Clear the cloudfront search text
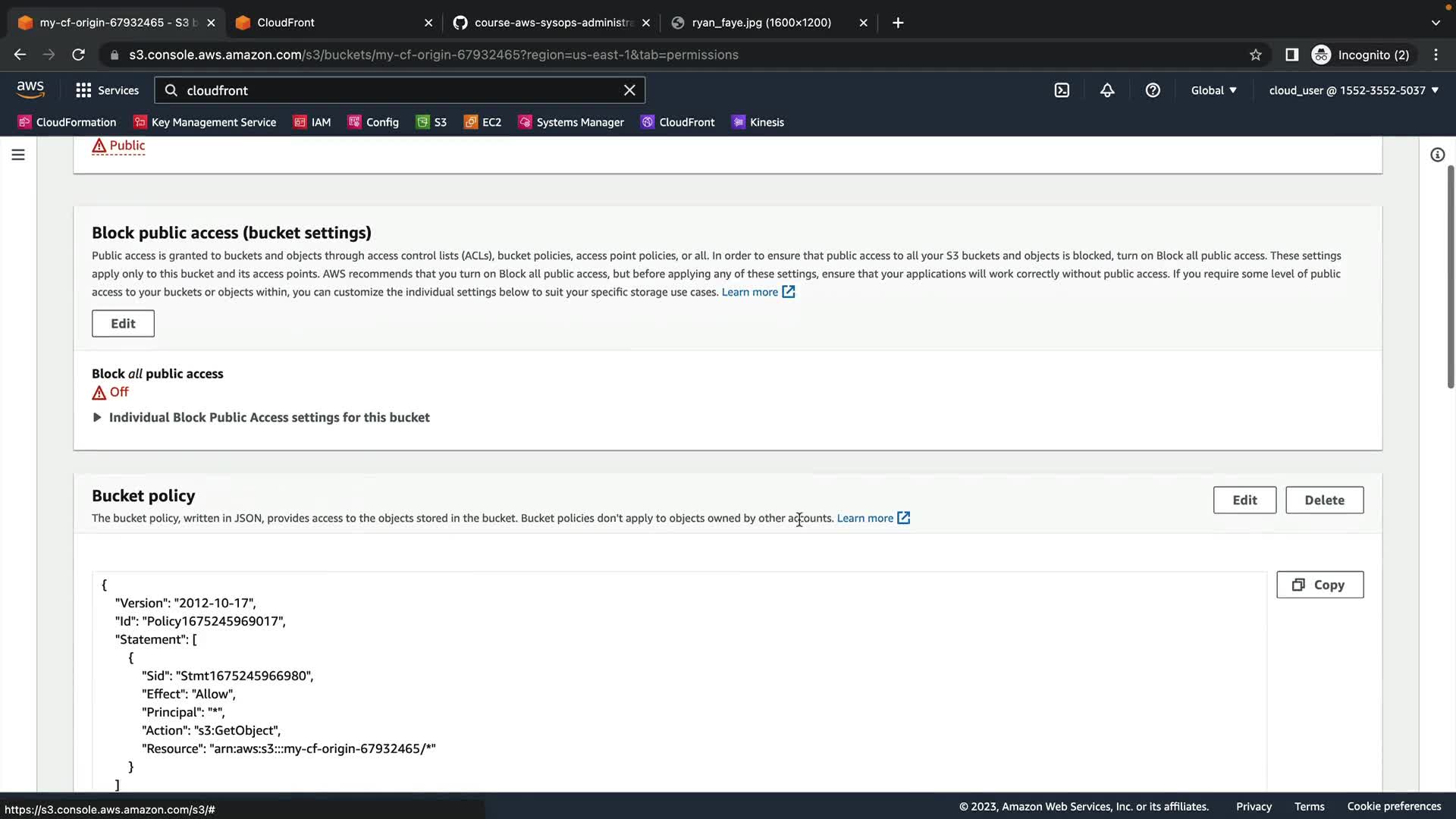 point(629,90)
